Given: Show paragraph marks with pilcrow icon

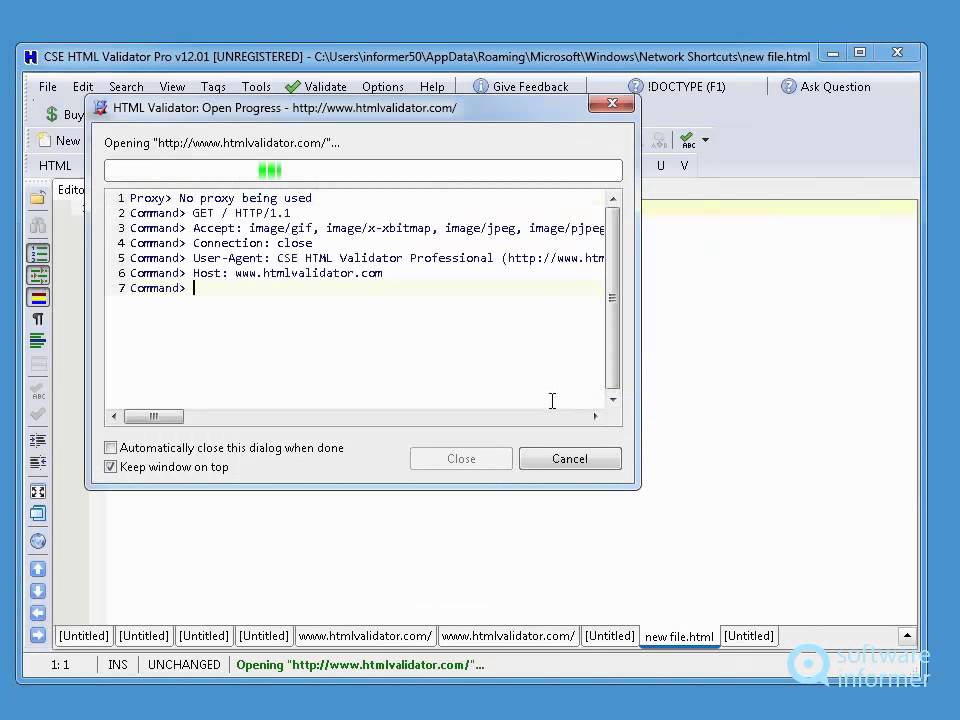Looking at the screenshot, I should 38,319.
